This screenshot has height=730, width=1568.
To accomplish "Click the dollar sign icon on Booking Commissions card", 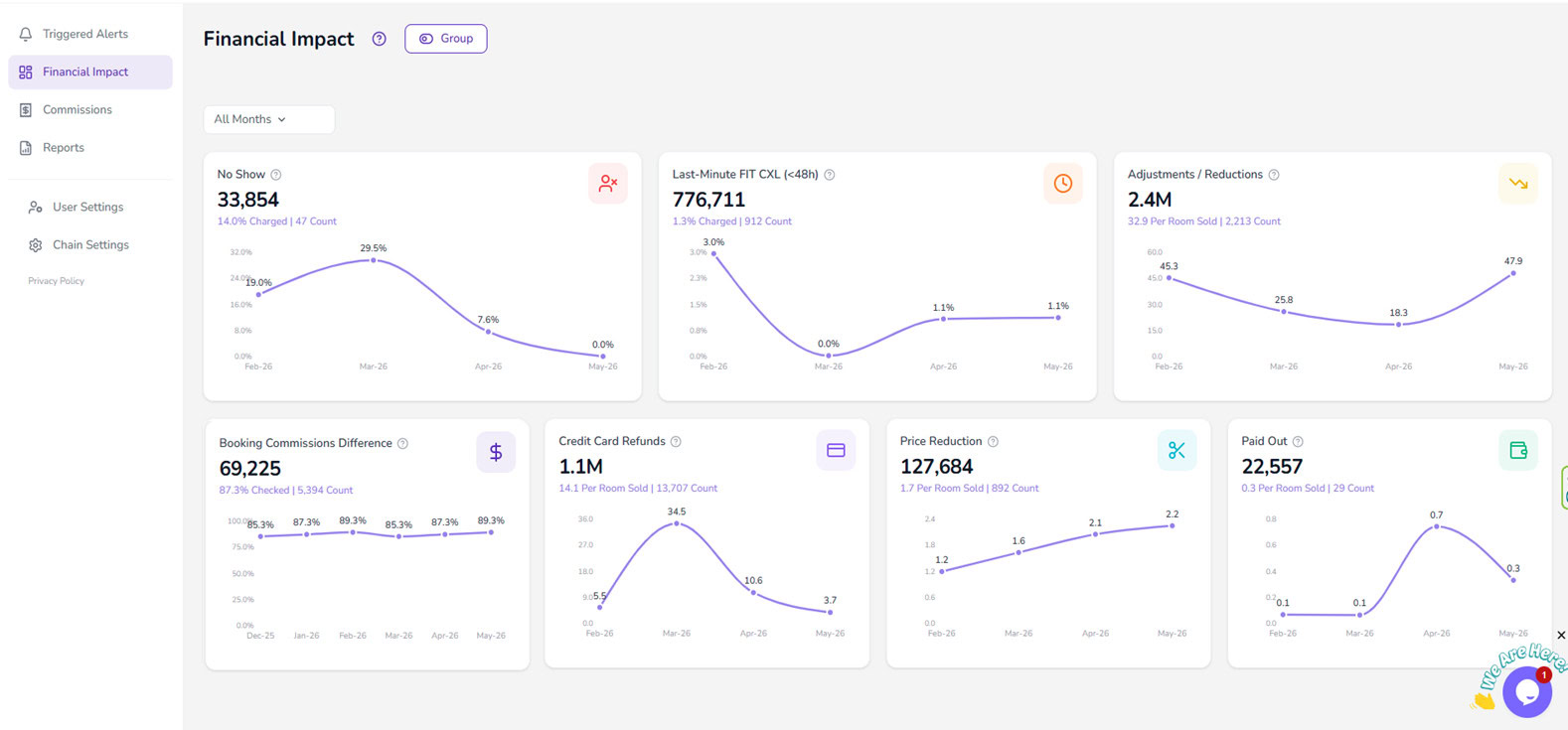I will (496, 452).
